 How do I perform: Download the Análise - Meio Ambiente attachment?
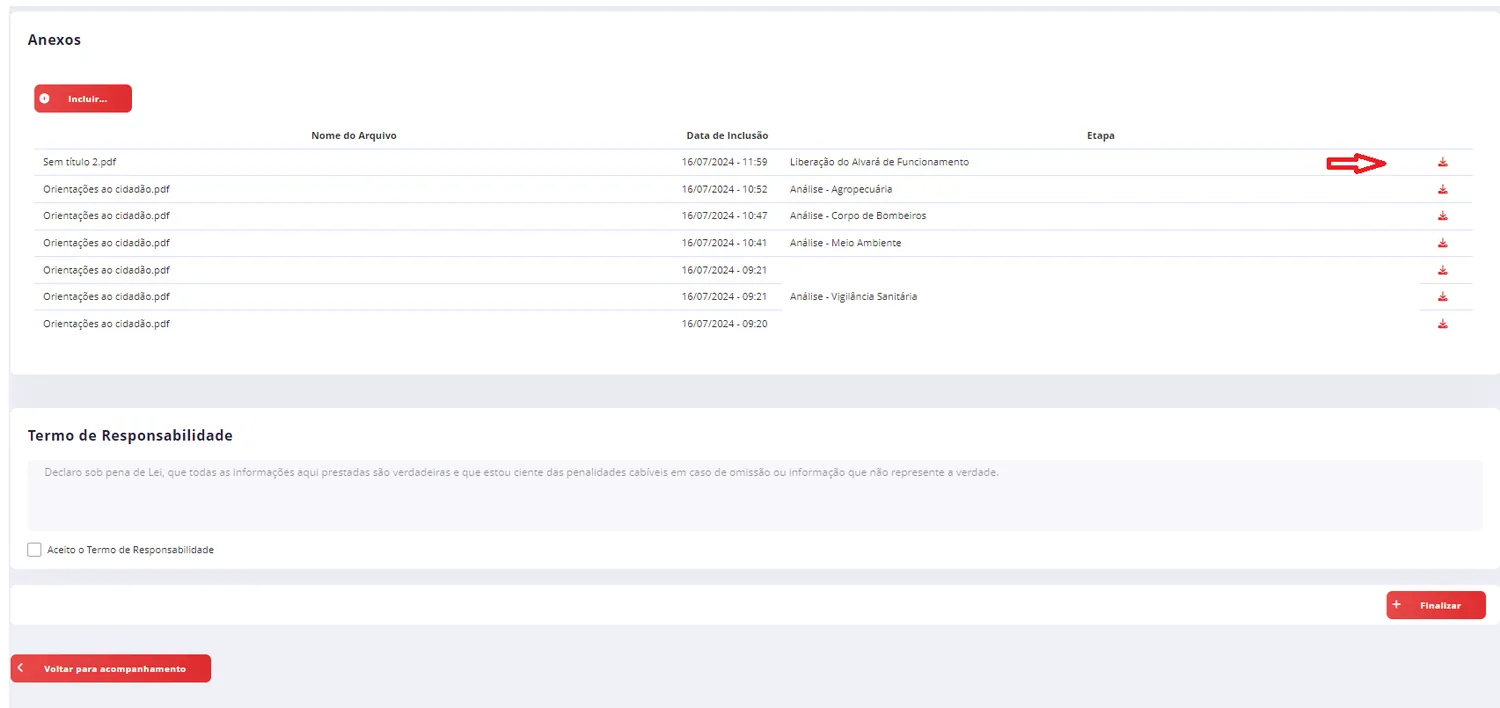pyautogui.click(x=1442, y=243)
